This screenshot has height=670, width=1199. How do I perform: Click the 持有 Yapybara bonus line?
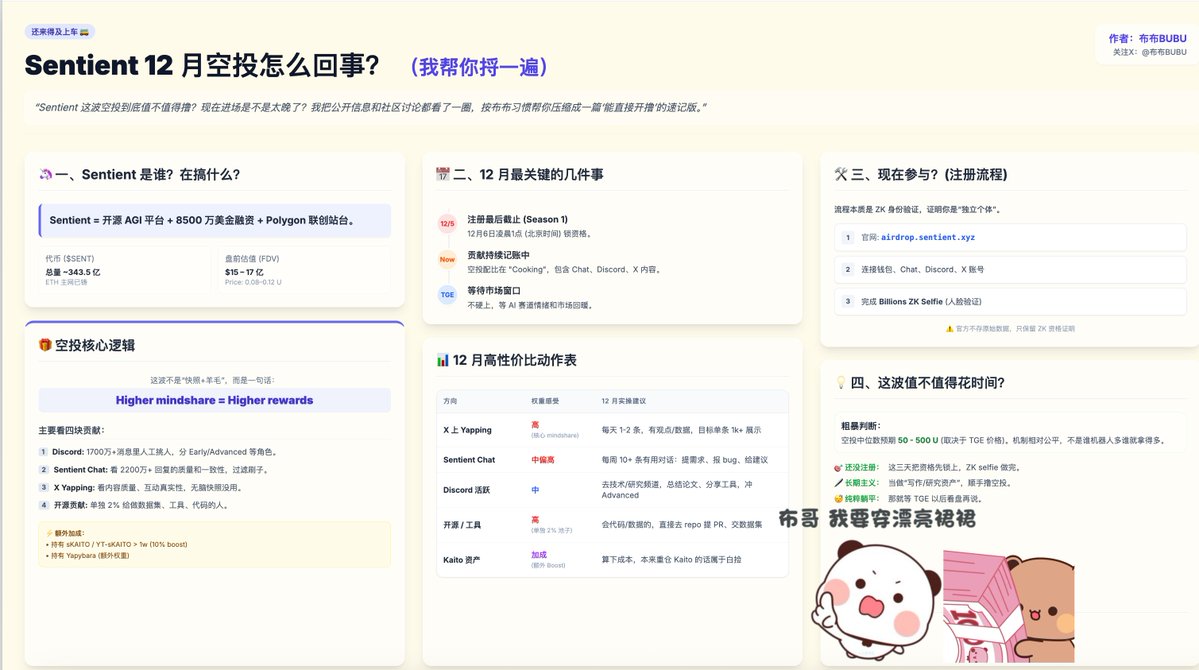tap(88, 555)
